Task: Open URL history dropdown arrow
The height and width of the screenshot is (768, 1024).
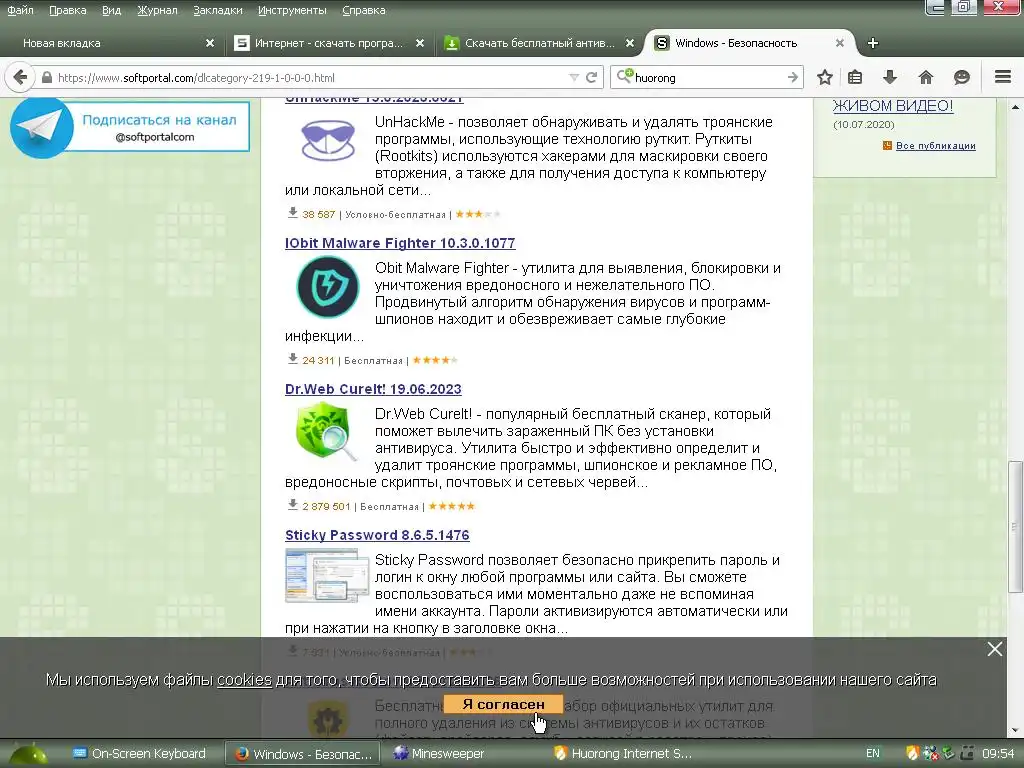Action: tap(573, 78)
